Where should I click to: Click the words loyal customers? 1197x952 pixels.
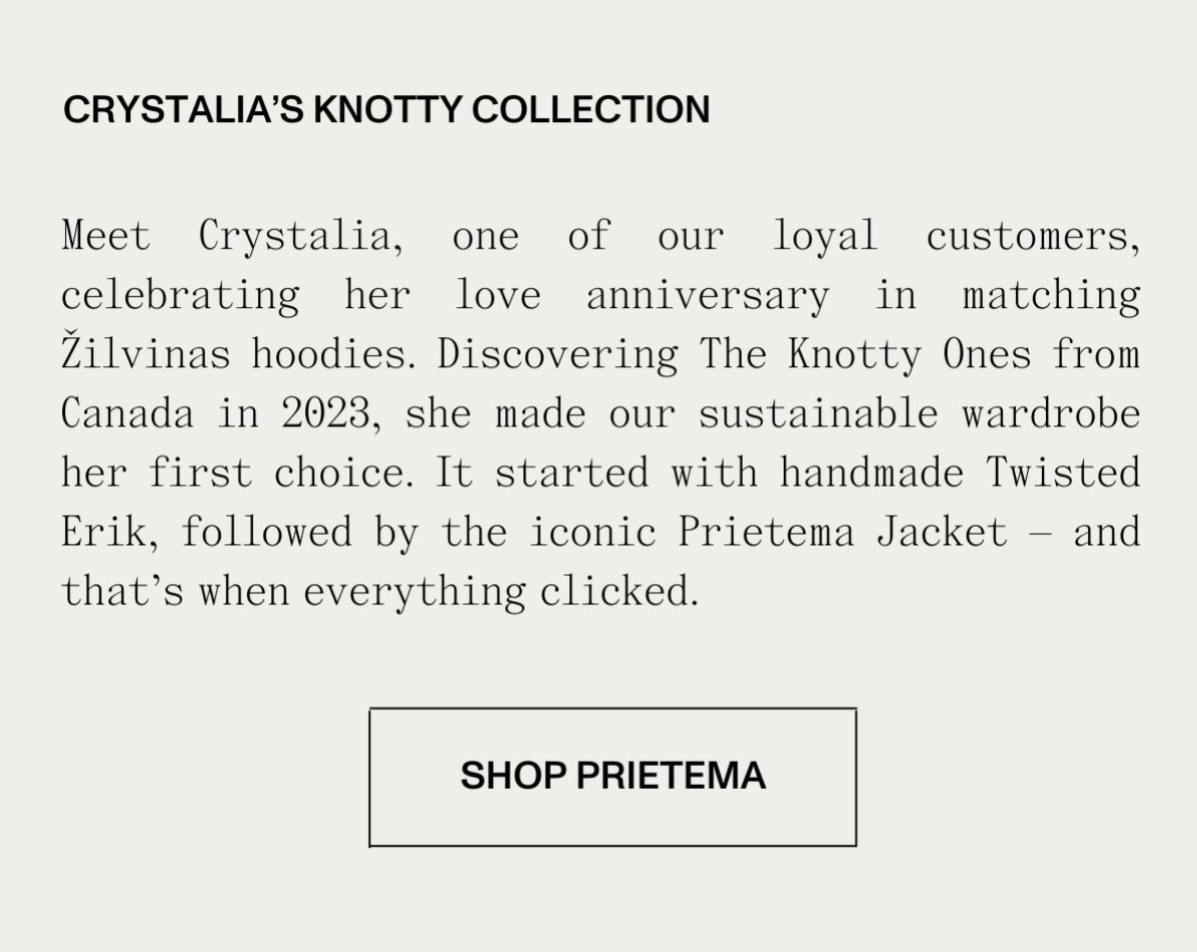coord(956,237)
